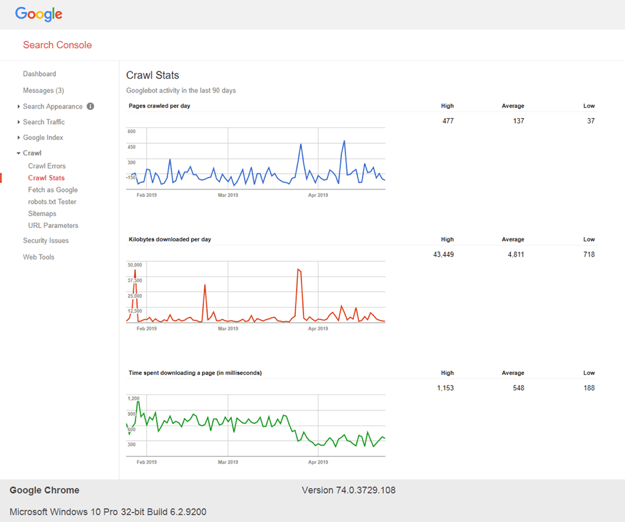Click the green download time chart

256,430
